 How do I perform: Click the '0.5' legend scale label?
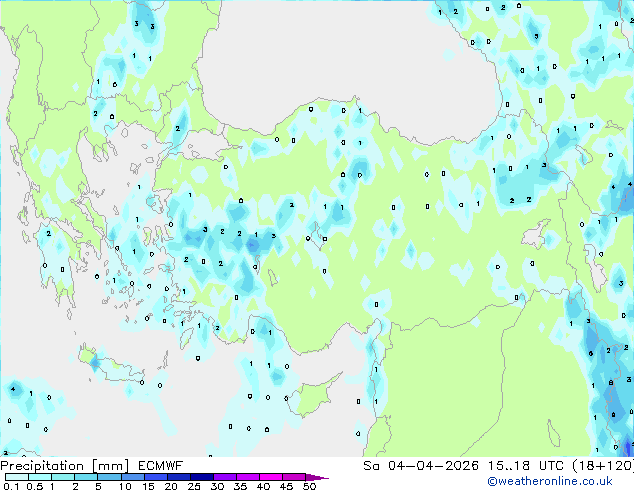[x=35, y=486]
